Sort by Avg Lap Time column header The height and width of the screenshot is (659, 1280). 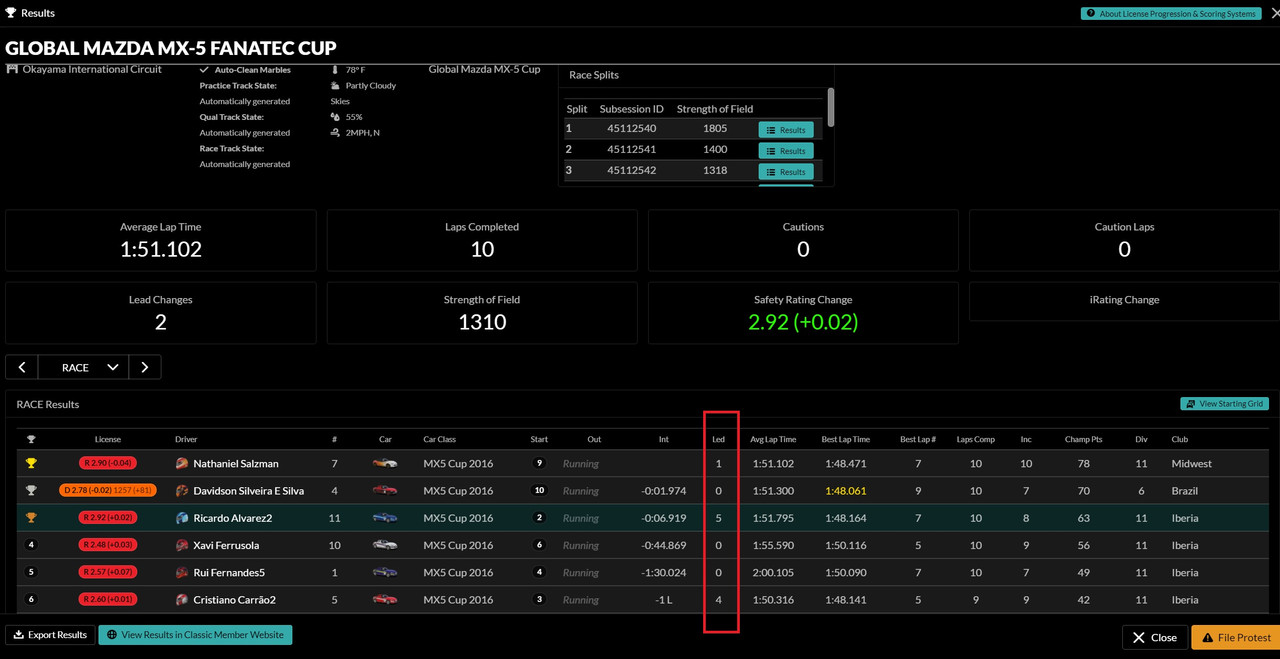(773, 439)
